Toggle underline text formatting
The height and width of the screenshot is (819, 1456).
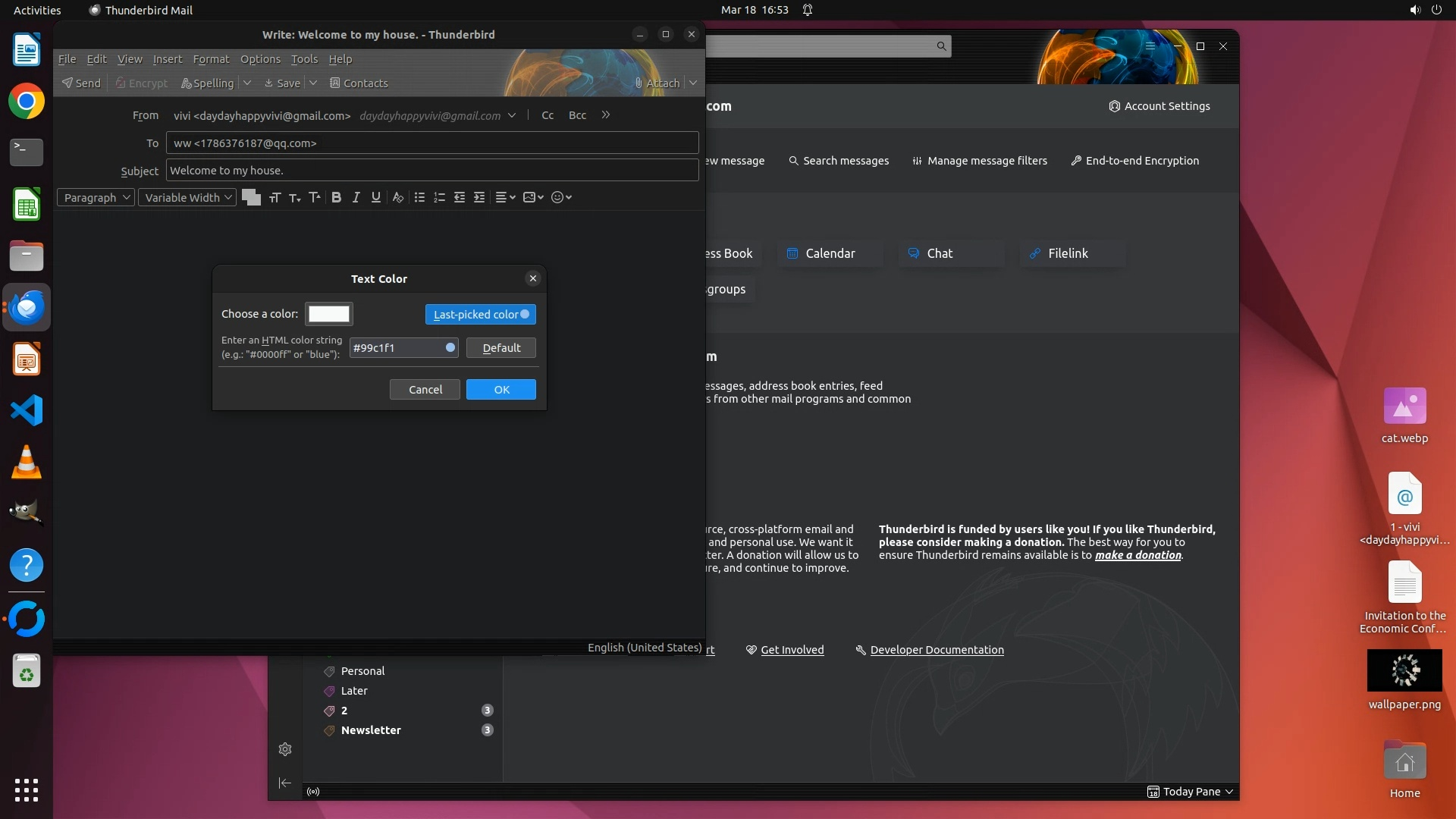375,197
